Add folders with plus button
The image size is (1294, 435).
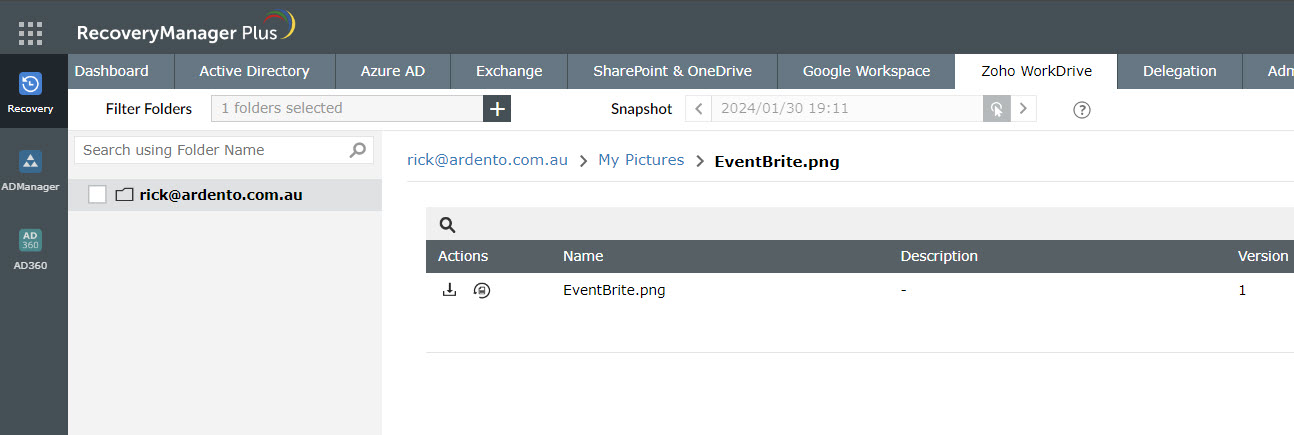coord(497,109)
